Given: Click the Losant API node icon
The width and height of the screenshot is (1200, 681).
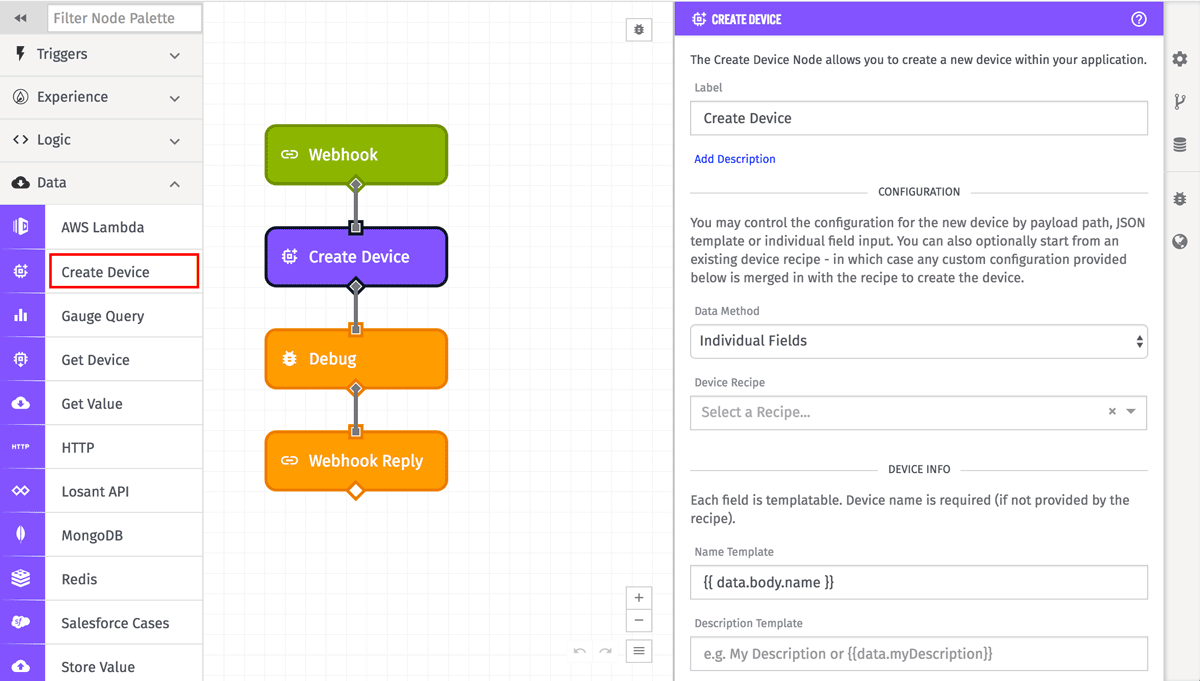Looking at the screenshot, I should (x=21, y=491).
